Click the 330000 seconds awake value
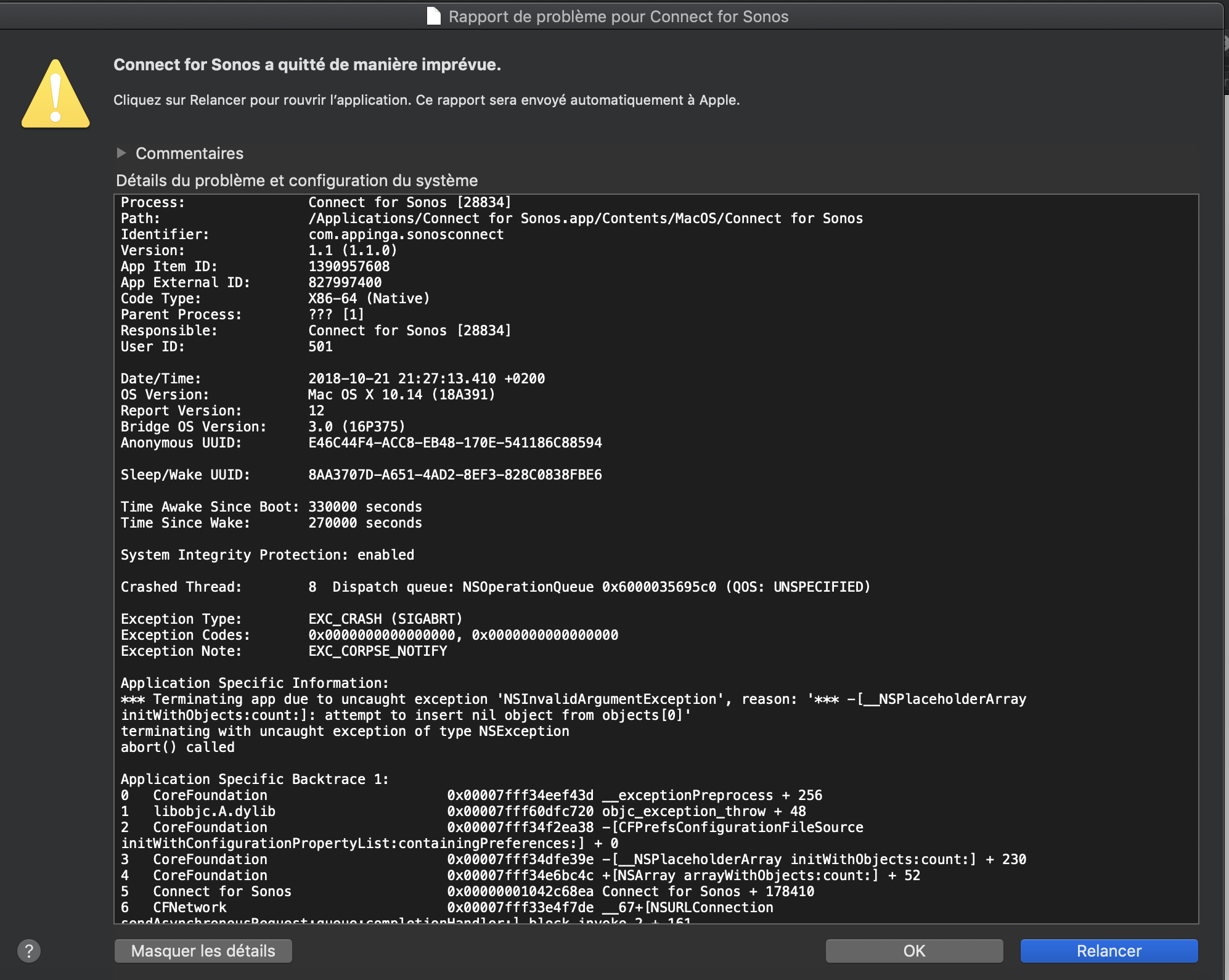 tap(365, 507)
